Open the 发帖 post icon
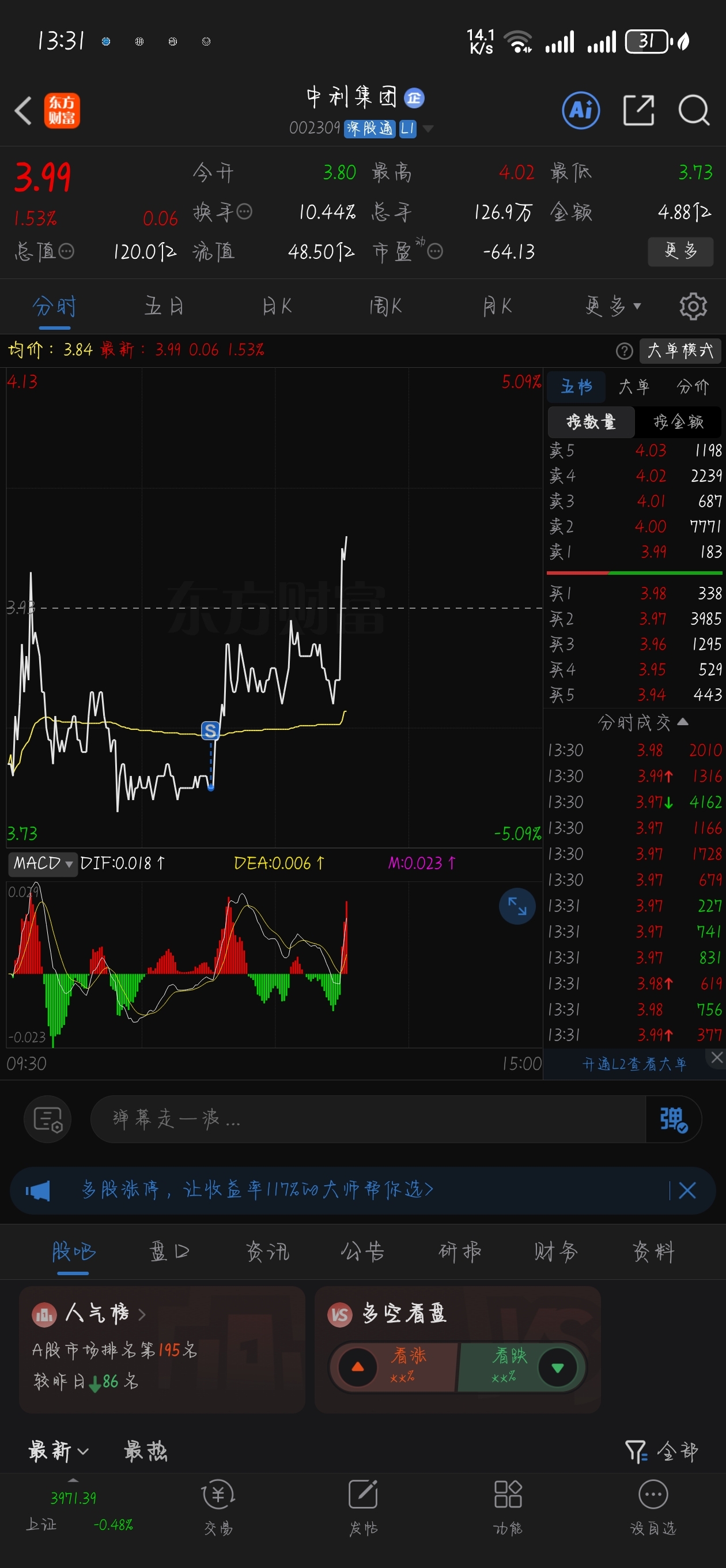The height and width of the screenshot is (1568, 726). [364, 1494]
